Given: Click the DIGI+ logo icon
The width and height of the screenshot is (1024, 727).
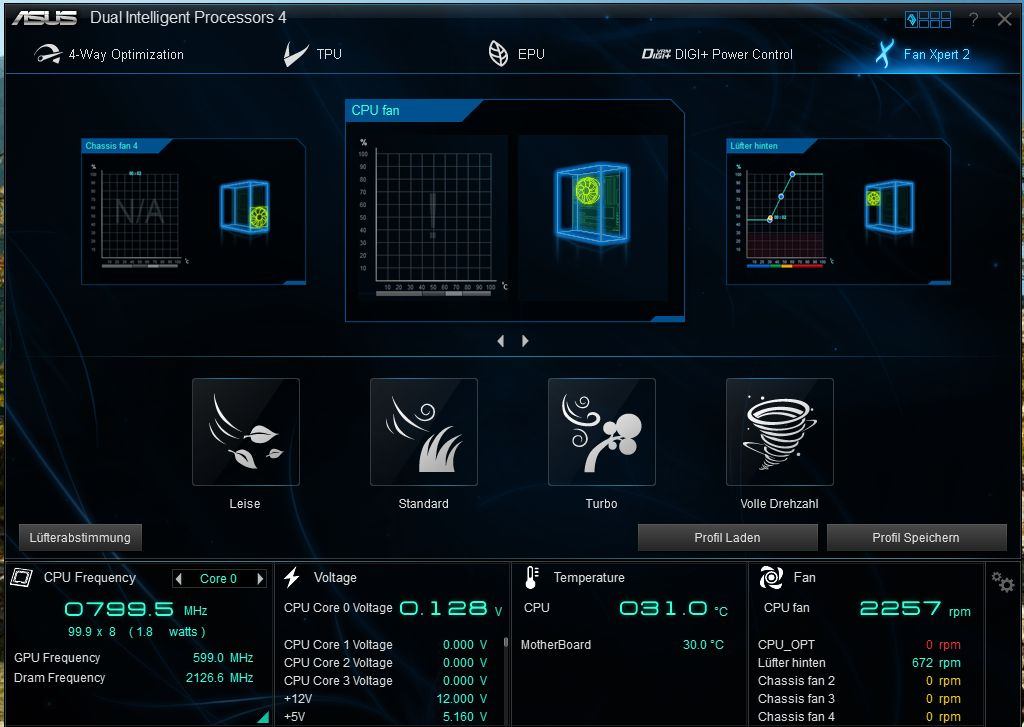Looking at the screenshot, I should coord(656,54).
